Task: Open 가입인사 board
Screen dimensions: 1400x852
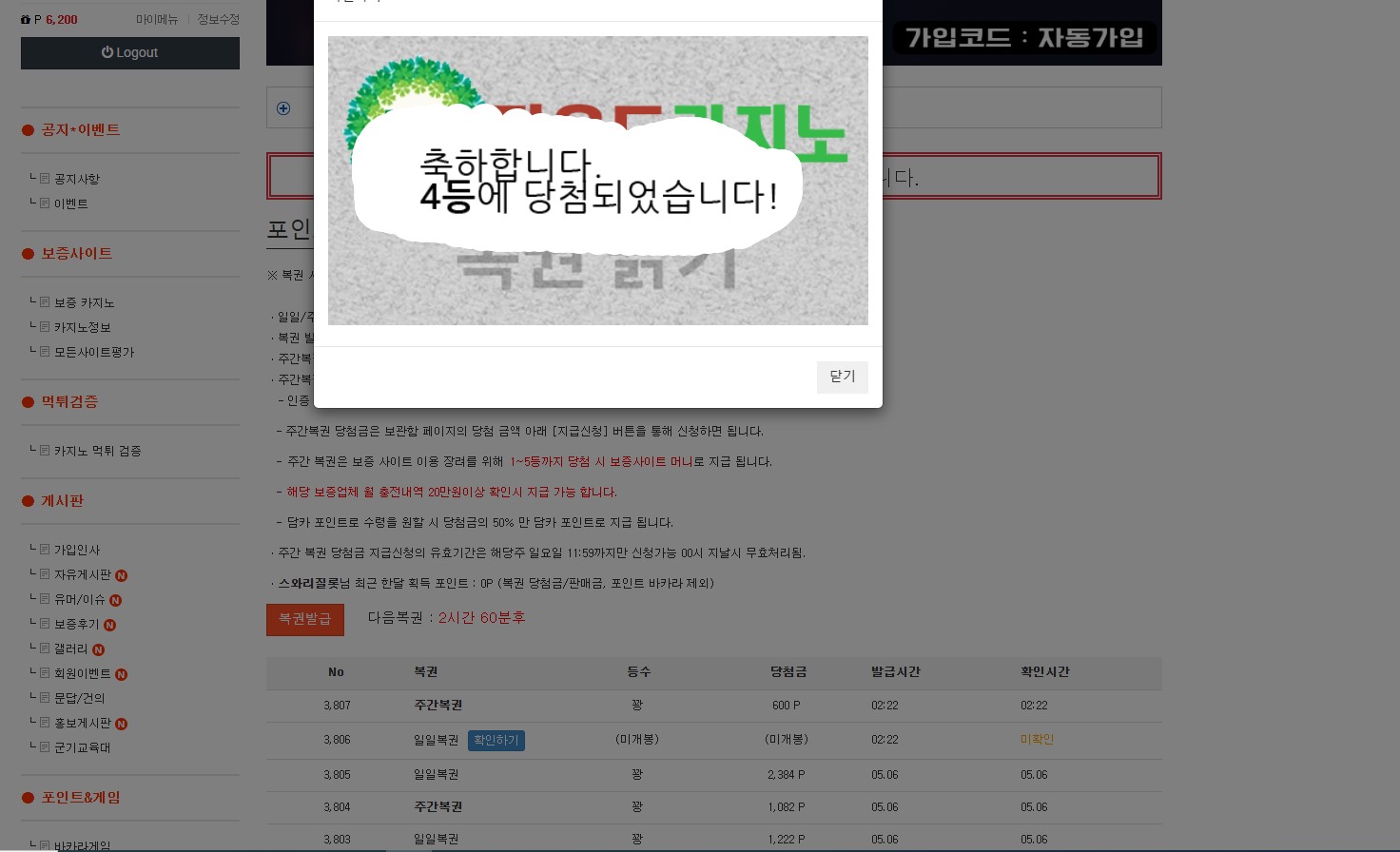Action: [x=77, y=550]
